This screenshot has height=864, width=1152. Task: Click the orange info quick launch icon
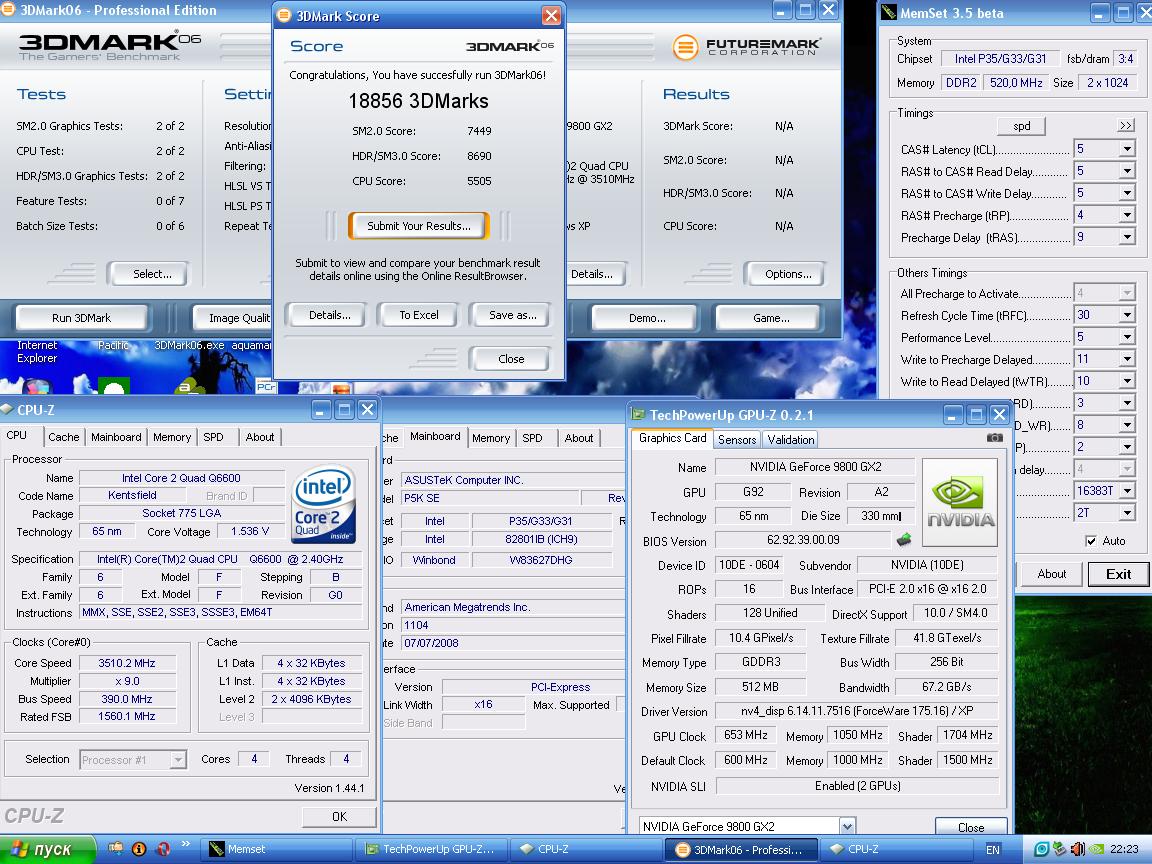point(139,849)
